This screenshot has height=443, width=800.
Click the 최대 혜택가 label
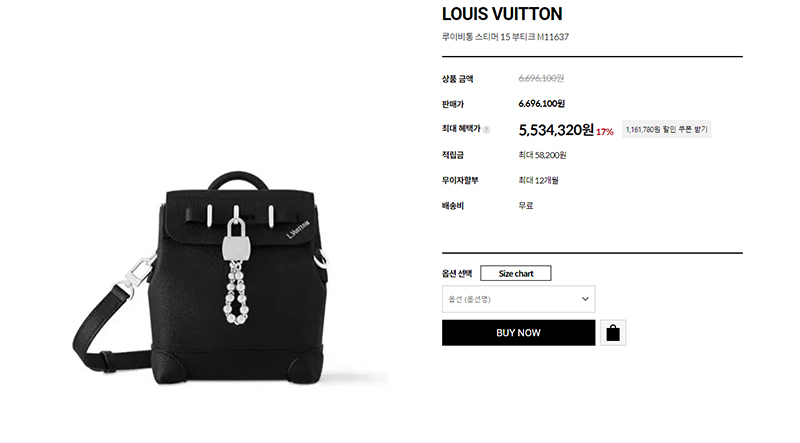tap(461, 129)
